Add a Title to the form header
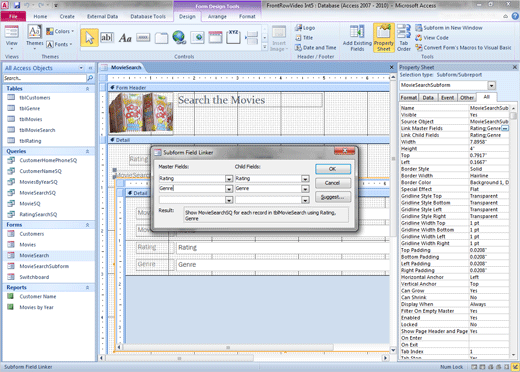Screen dimensions: 520x372 click(x=304, y=38)
